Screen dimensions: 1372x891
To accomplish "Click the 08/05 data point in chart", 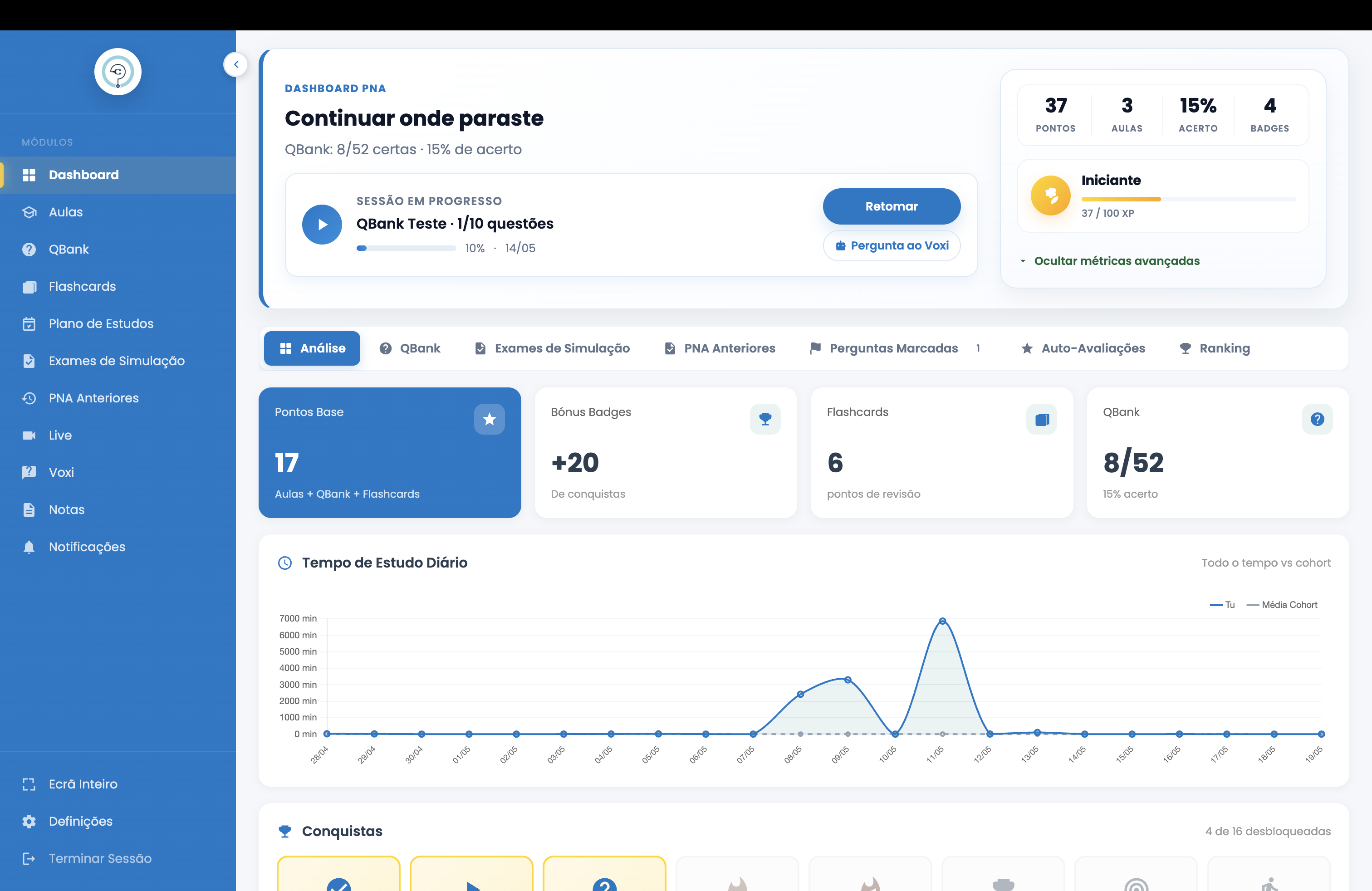I will tap(800, 694).
